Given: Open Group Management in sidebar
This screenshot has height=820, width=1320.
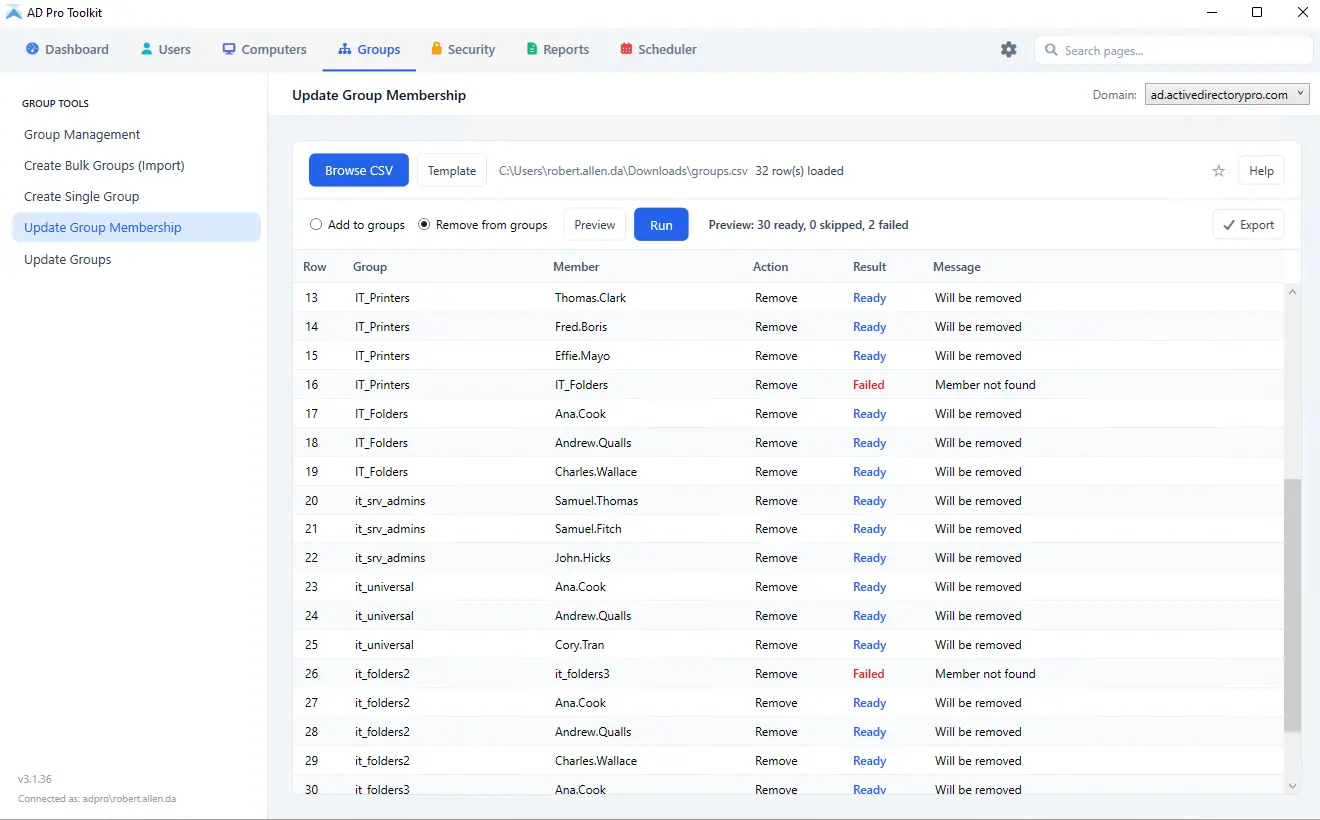Looking at the screenshot, I should [136, 134].
